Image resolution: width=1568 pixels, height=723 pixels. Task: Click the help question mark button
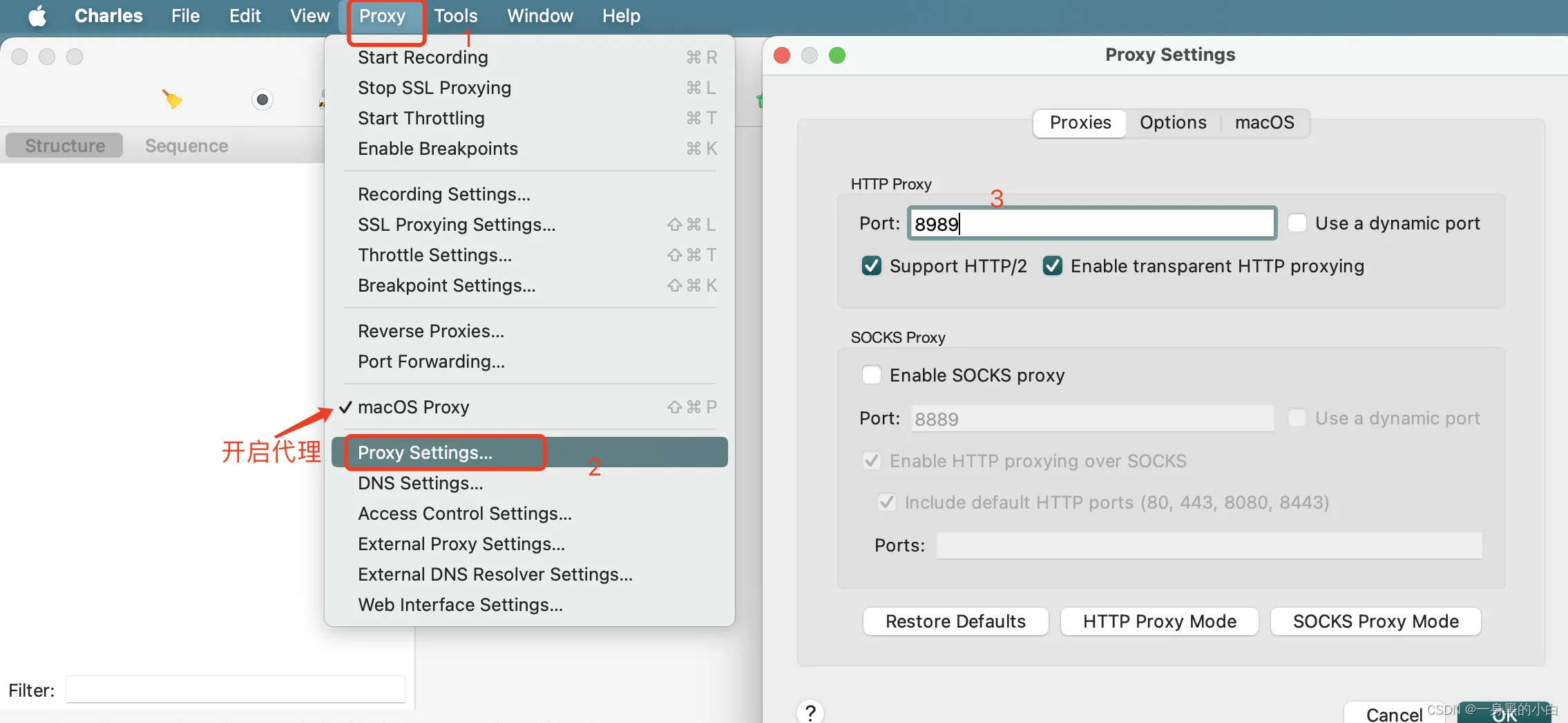[x=810, y=712]
